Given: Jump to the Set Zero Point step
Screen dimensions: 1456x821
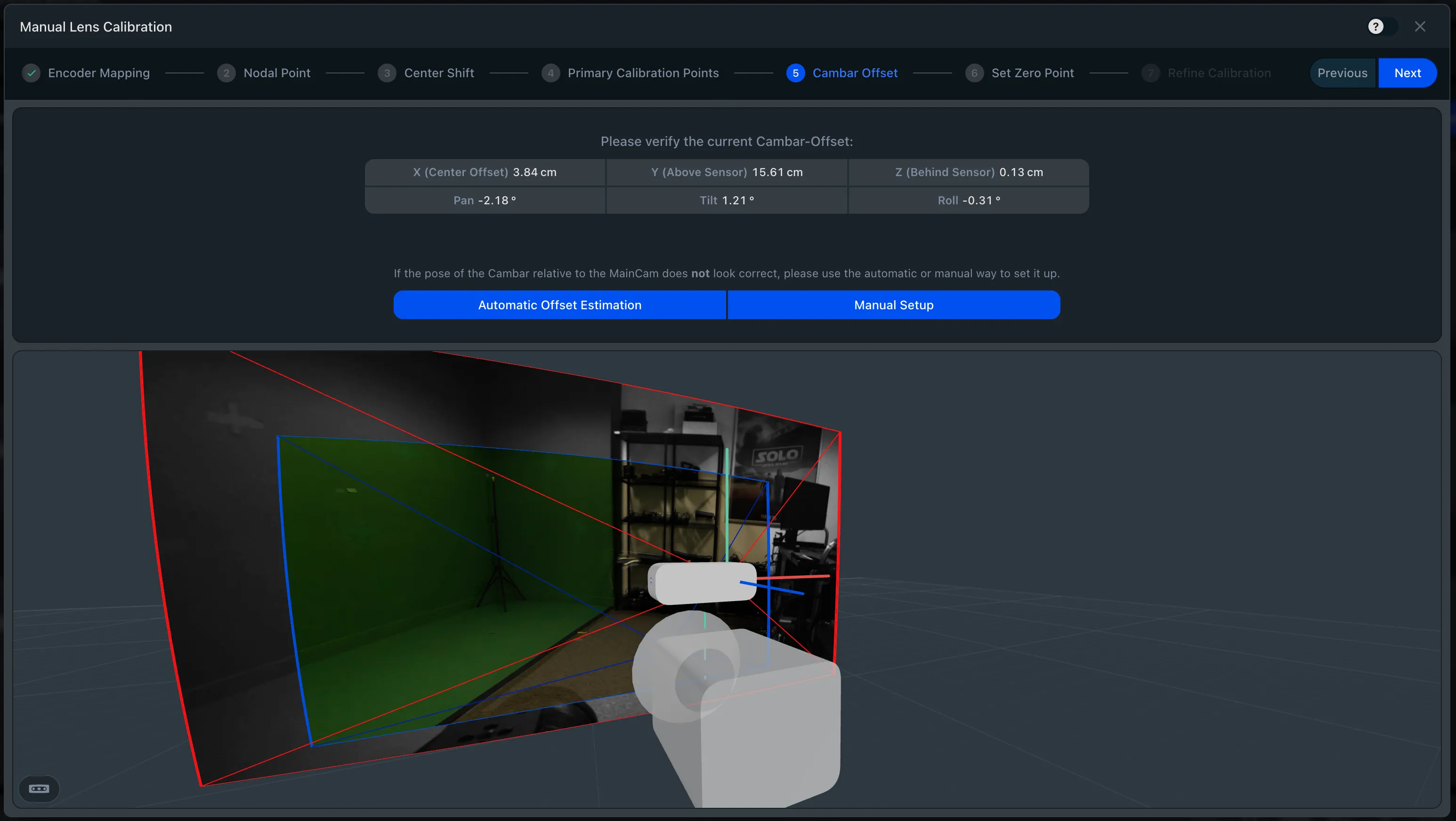Looking at the screenshot, I should [1033, 73].
